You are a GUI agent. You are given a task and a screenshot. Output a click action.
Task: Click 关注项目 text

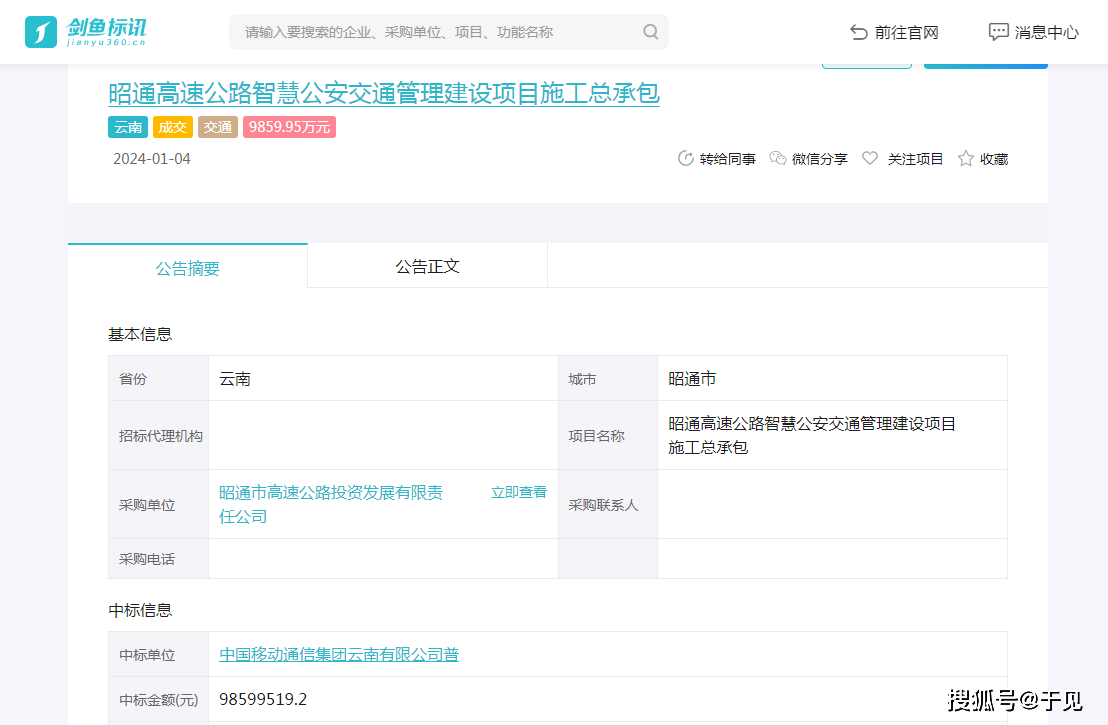pos(915,159)
